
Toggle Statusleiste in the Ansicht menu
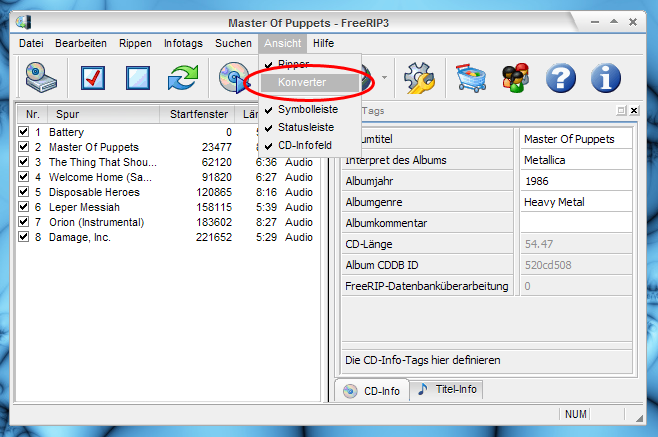(310, 127)
